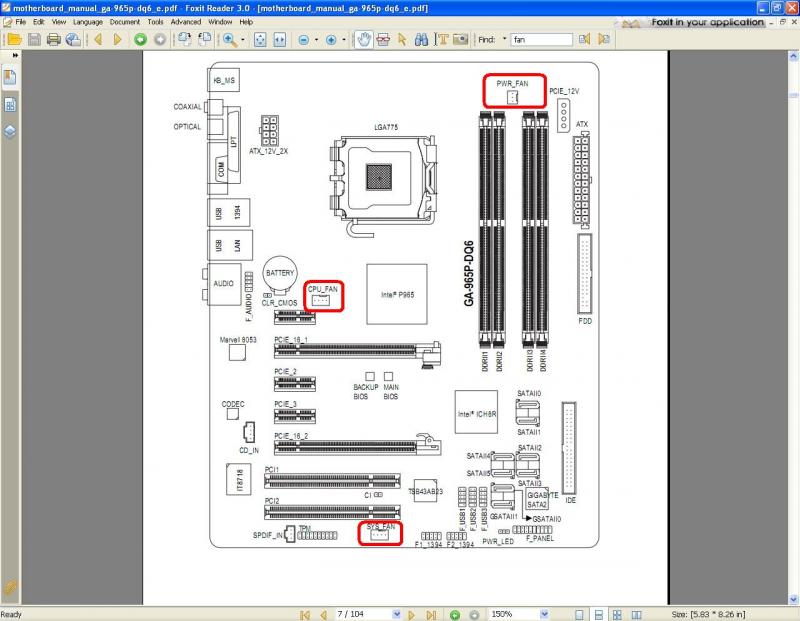The image size is (800, 621).
Task: Go to next page in status bar
Action: 412,615
